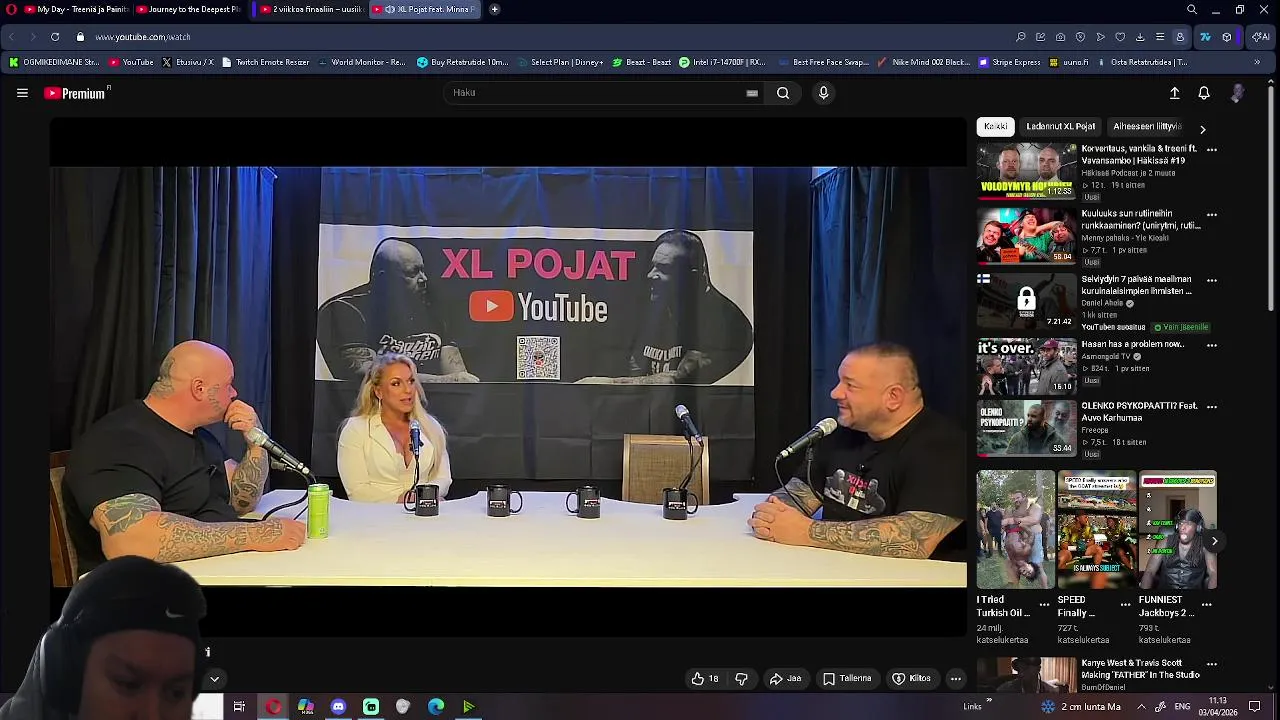Viewport: 1280px width, 720px height.
Task: Select Aiheeseen liittyvä filter chip
Action: coord(1147,127)
